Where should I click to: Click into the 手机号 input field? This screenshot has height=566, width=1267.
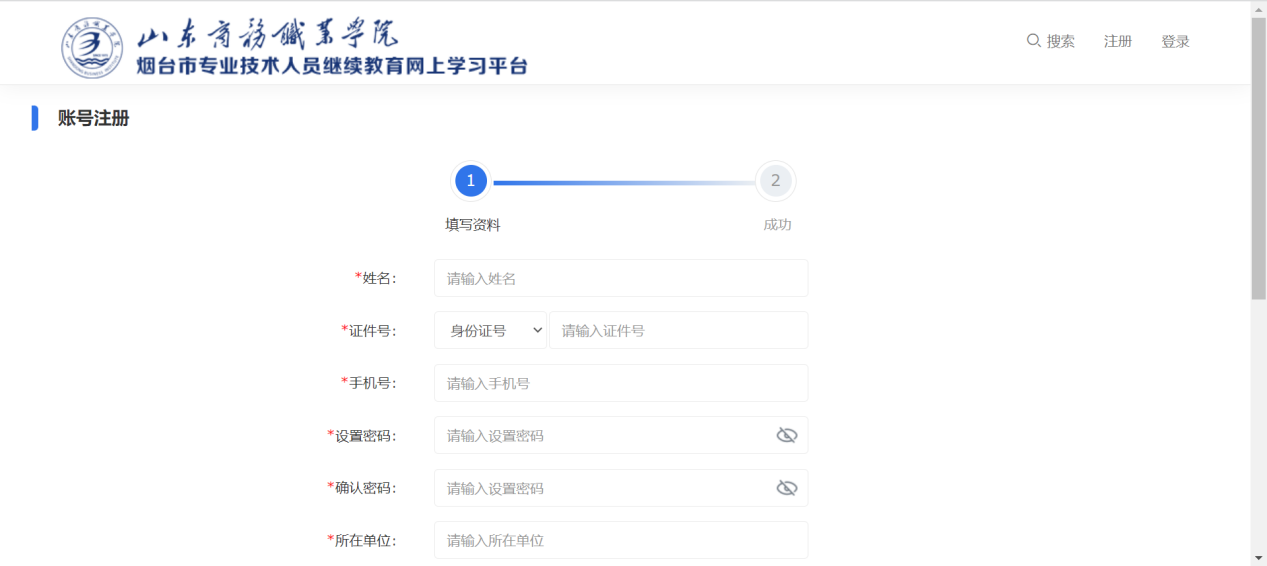pyautogui.click(x=620, y=383)
